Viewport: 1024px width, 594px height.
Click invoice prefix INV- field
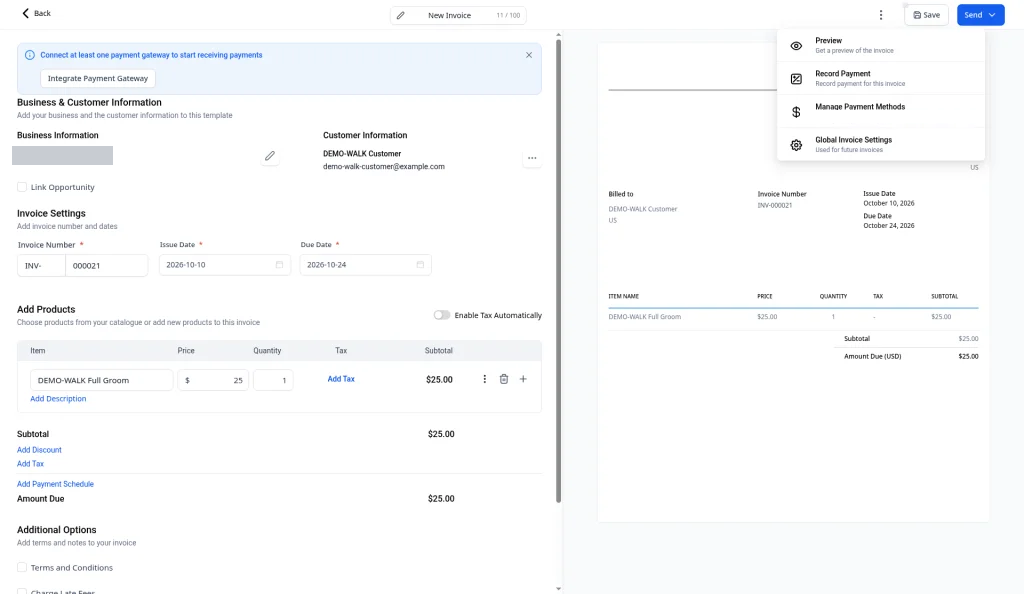pyautogui.click(x=41, y=266)
